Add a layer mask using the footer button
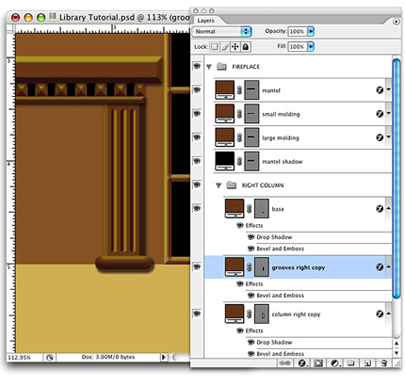The width and height of the screenshot is (405, 385). 318,363
